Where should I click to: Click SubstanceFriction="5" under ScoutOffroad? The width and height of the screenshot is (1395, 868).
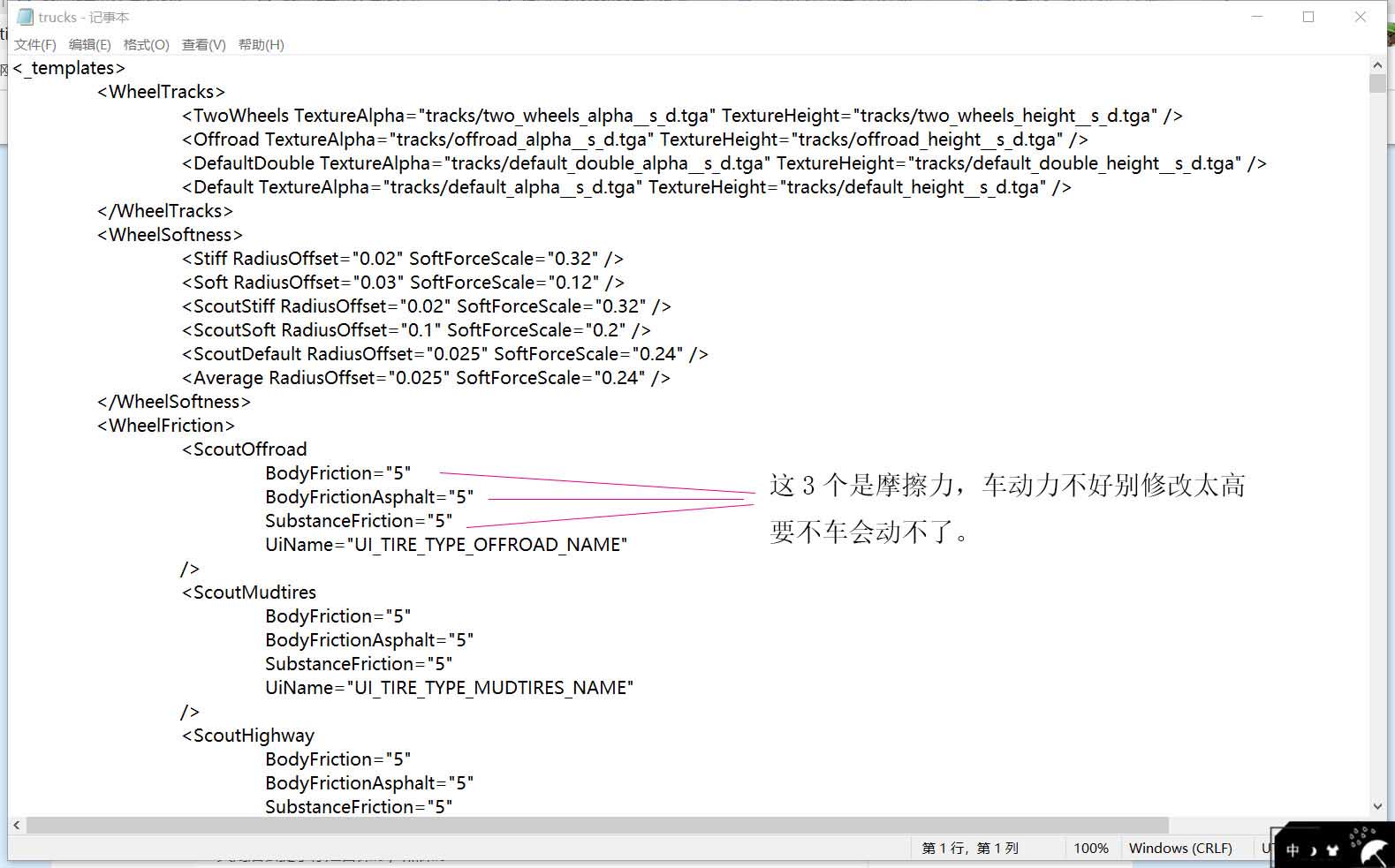tap(359, 521)
